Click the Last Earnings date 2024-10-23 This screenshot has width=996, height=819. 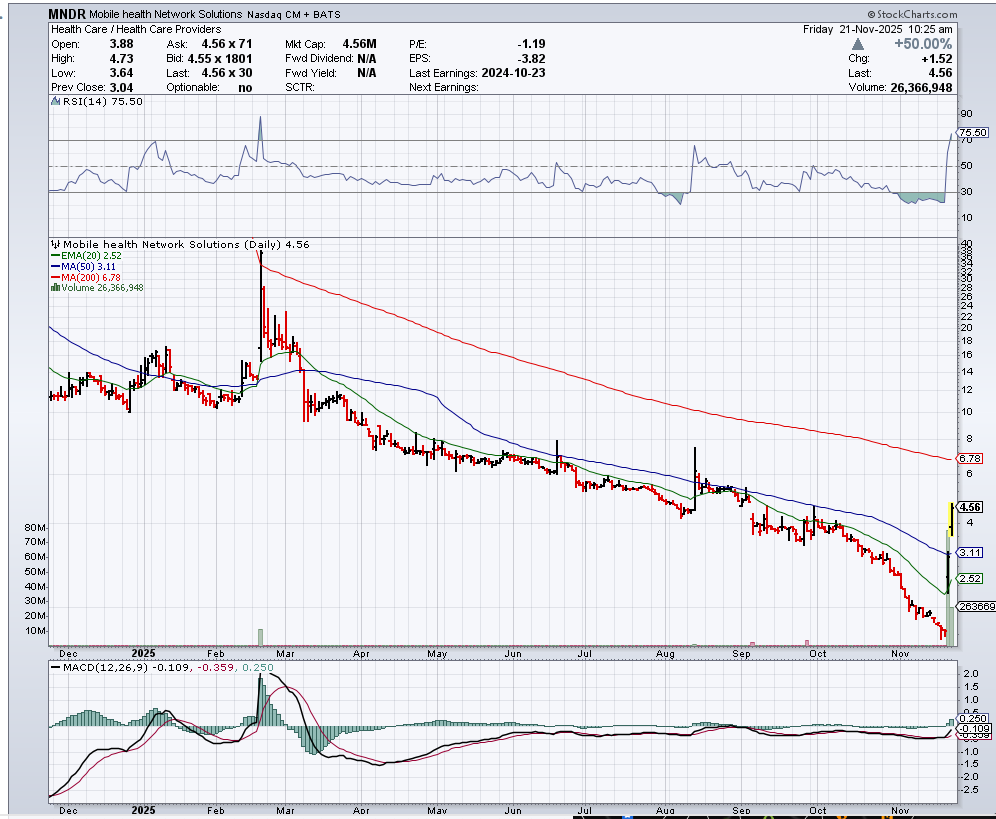point(511,74)
